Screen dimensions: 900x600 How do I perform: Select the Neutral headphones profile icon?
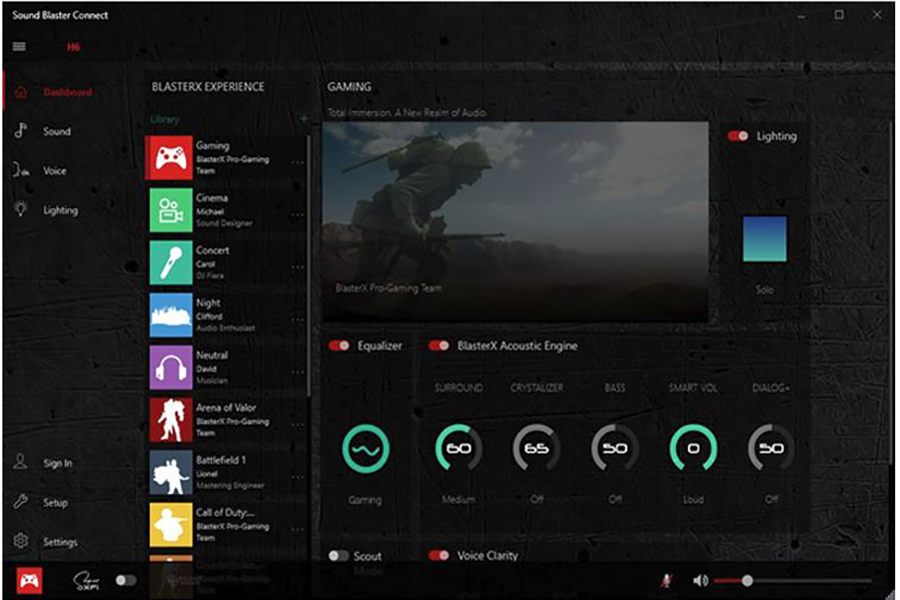coord(171,367)
